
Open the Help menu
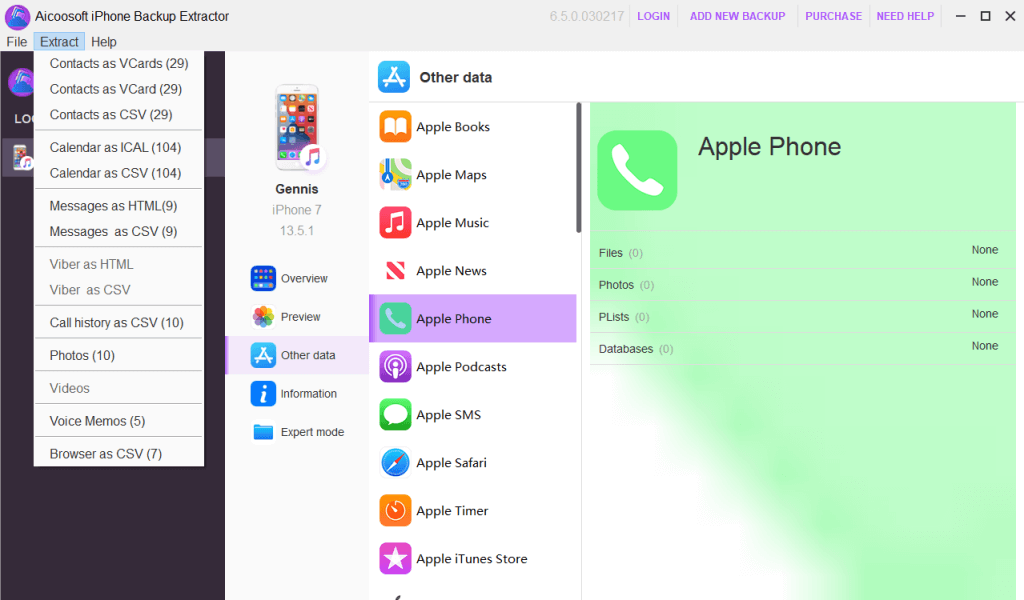tap(103, 42)
